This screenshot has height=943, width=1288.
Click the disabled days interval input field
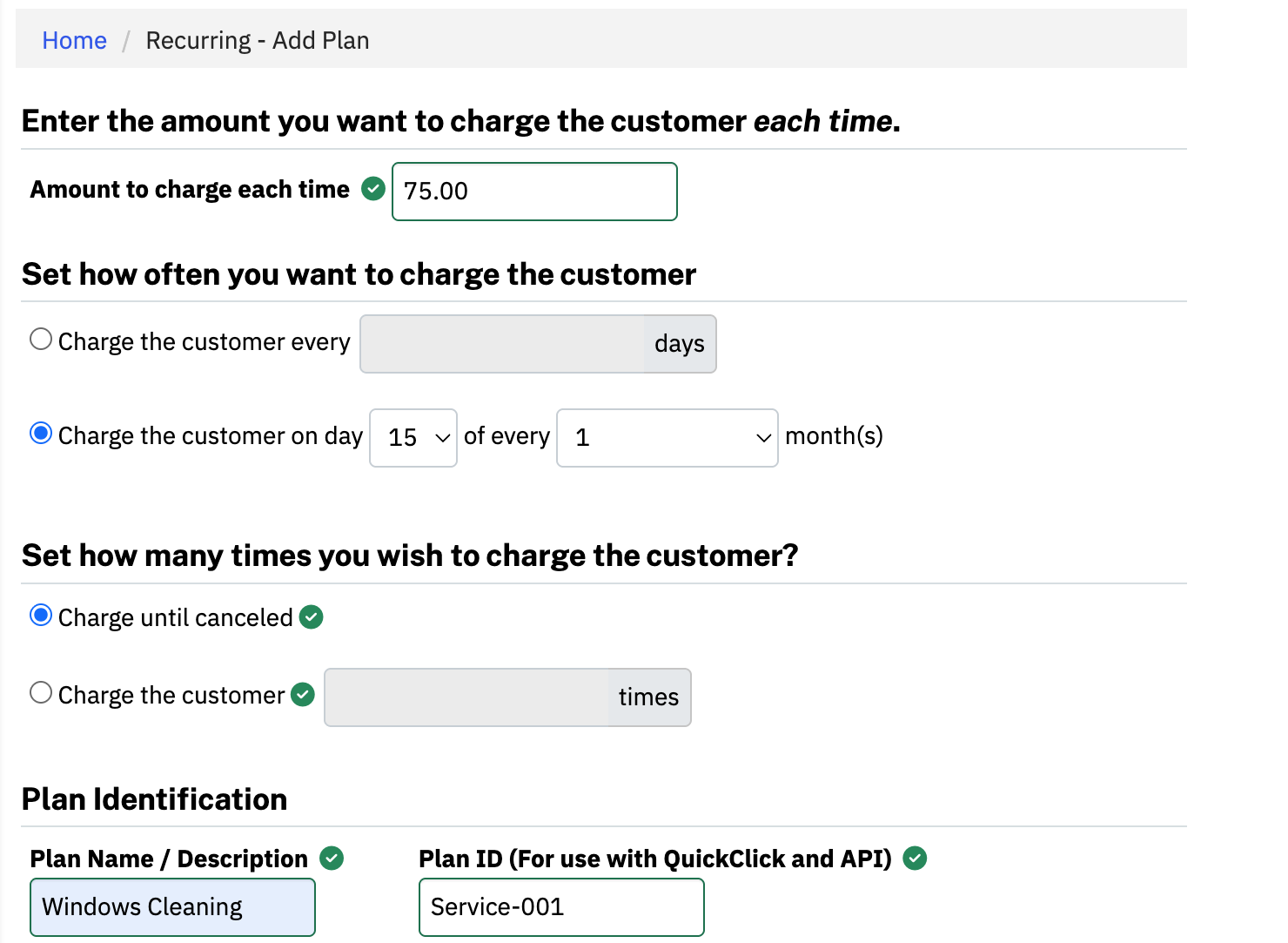tap(502, 344)
